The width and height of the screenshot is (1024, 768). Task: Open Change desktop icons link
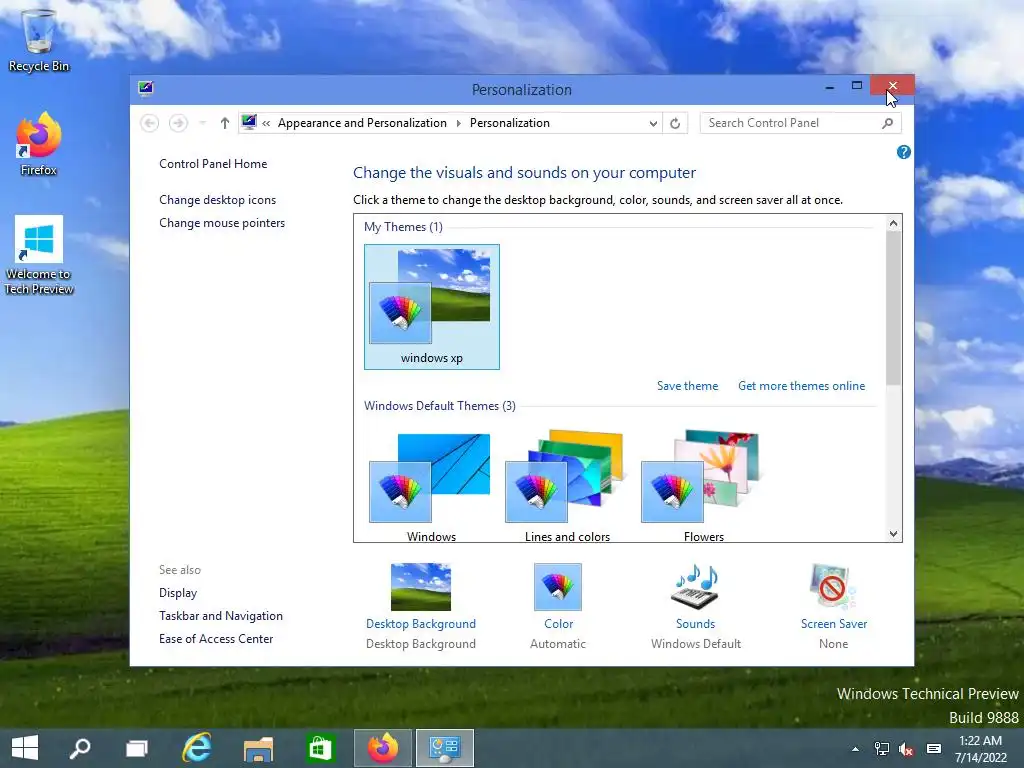(217, 200)
